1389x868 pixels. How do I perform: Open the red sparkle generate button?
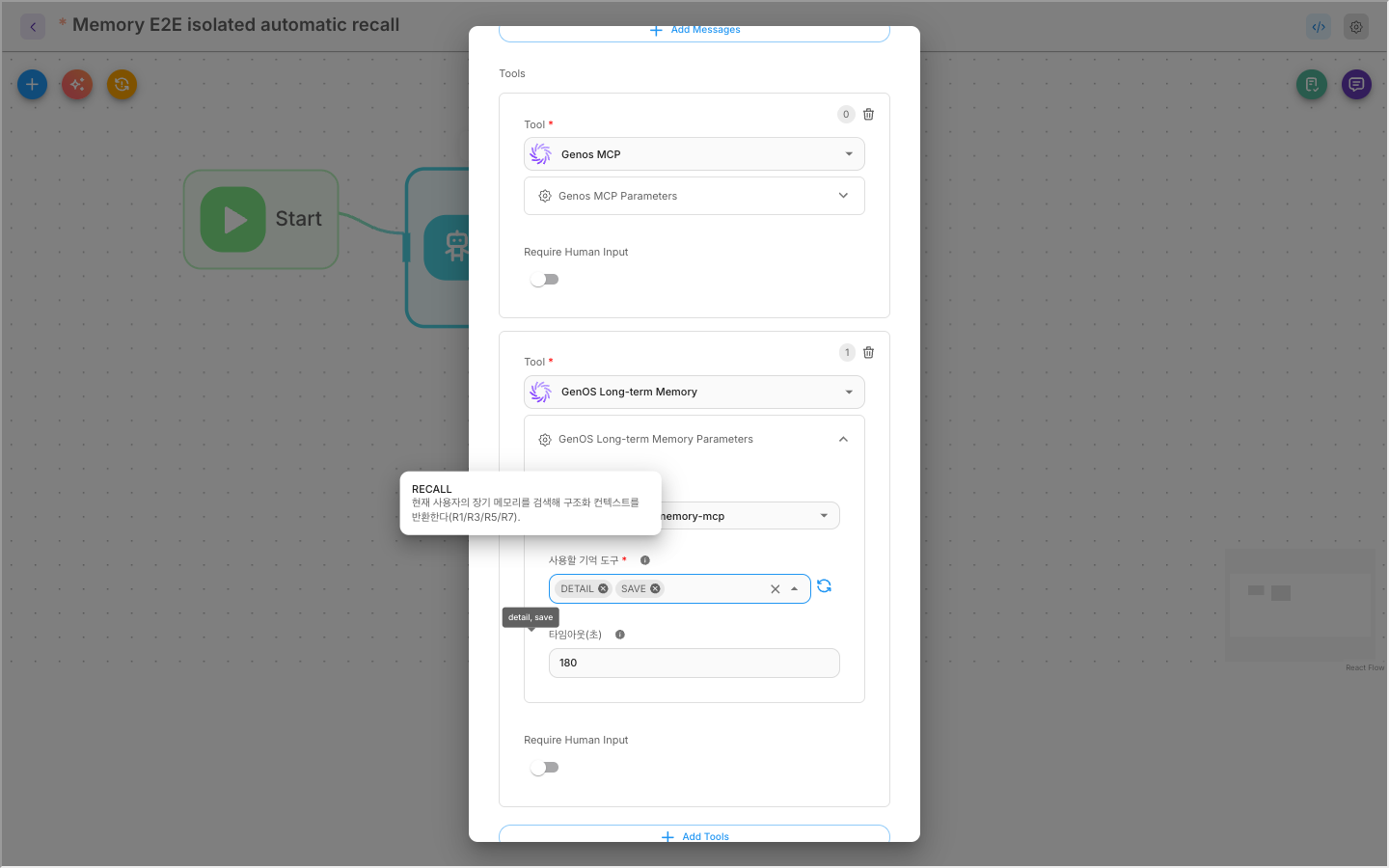(77, 85)
